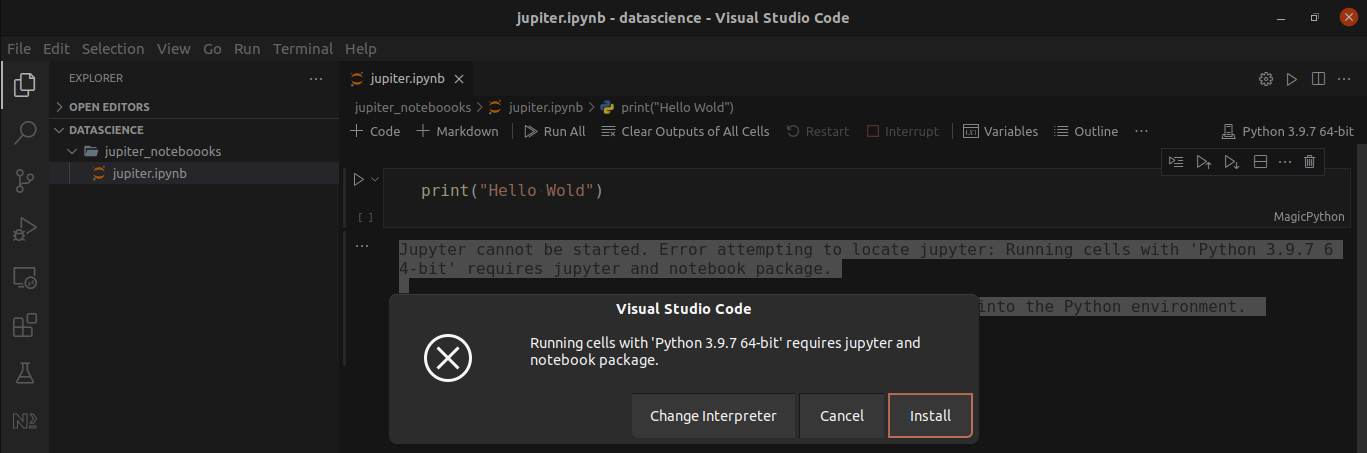This screenshot has height=453, width=1367.
Task: Click jupiter_notebookks in the breadcrumb
Action: [x=414, y=107]
